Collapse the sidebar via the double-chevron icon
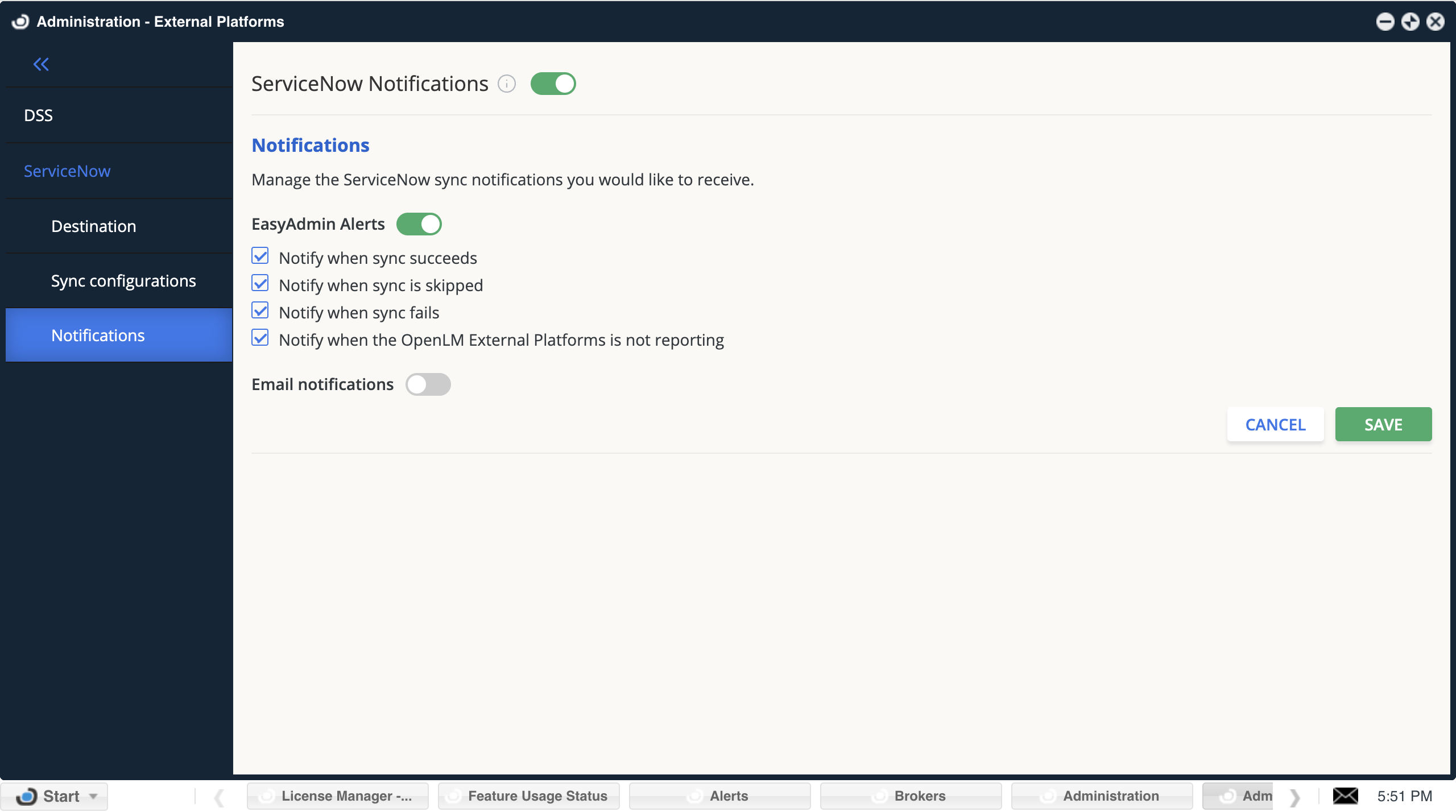Image resolution: width=1456 pixels, height=812 pixels. (41, 64)
